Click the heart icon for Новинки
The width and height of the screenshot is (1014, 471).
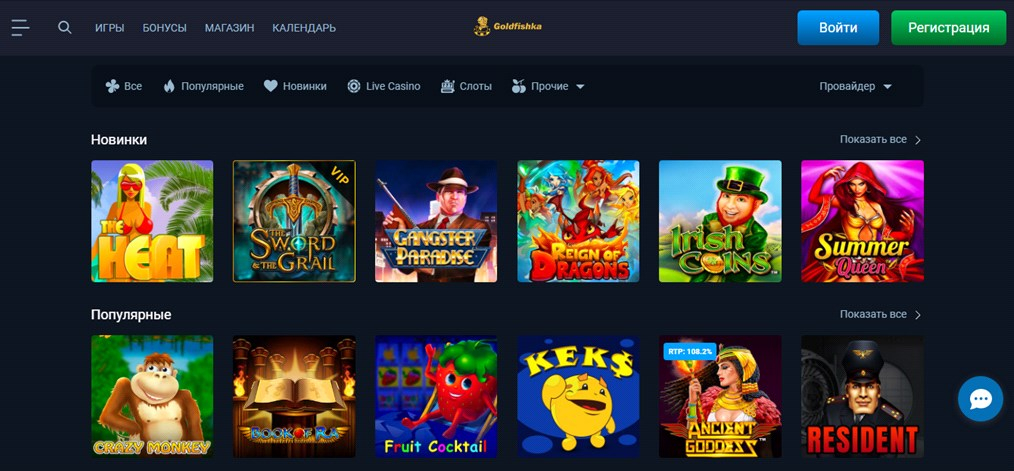[x=270, y=86]
